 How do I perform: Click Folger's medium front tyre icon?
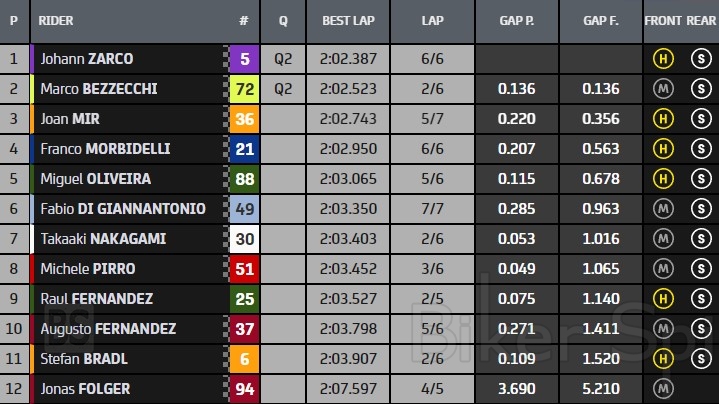click(662, 389)
